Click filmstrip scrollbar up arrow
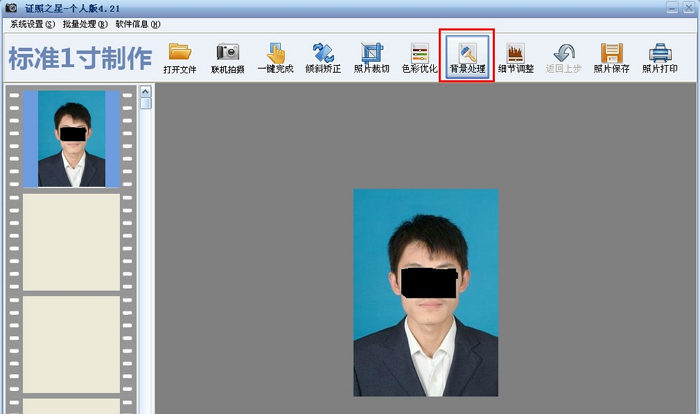 click(146, 92)
